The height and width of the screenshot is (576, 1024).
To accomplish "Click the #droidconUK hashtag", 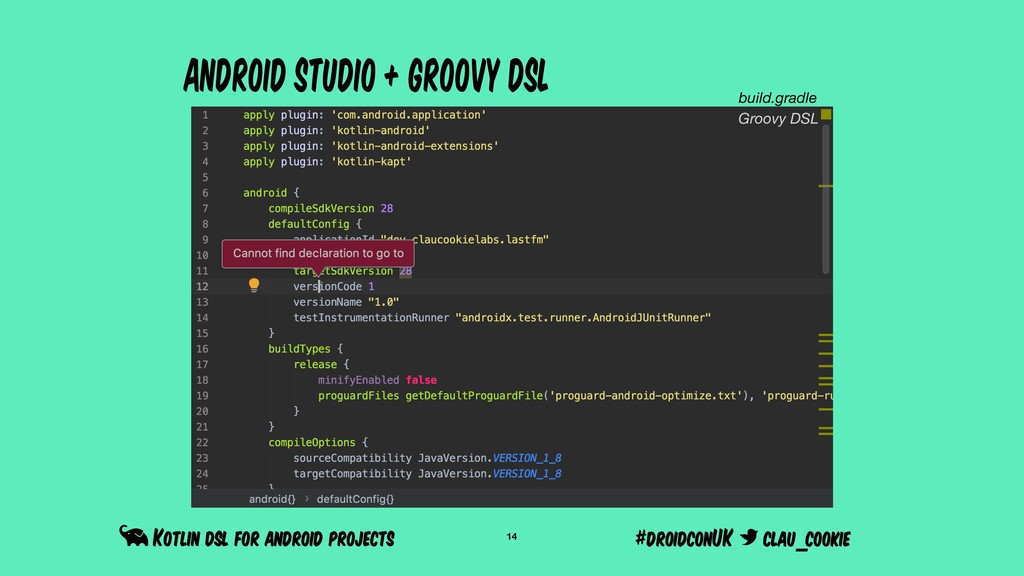I will 684,538.
